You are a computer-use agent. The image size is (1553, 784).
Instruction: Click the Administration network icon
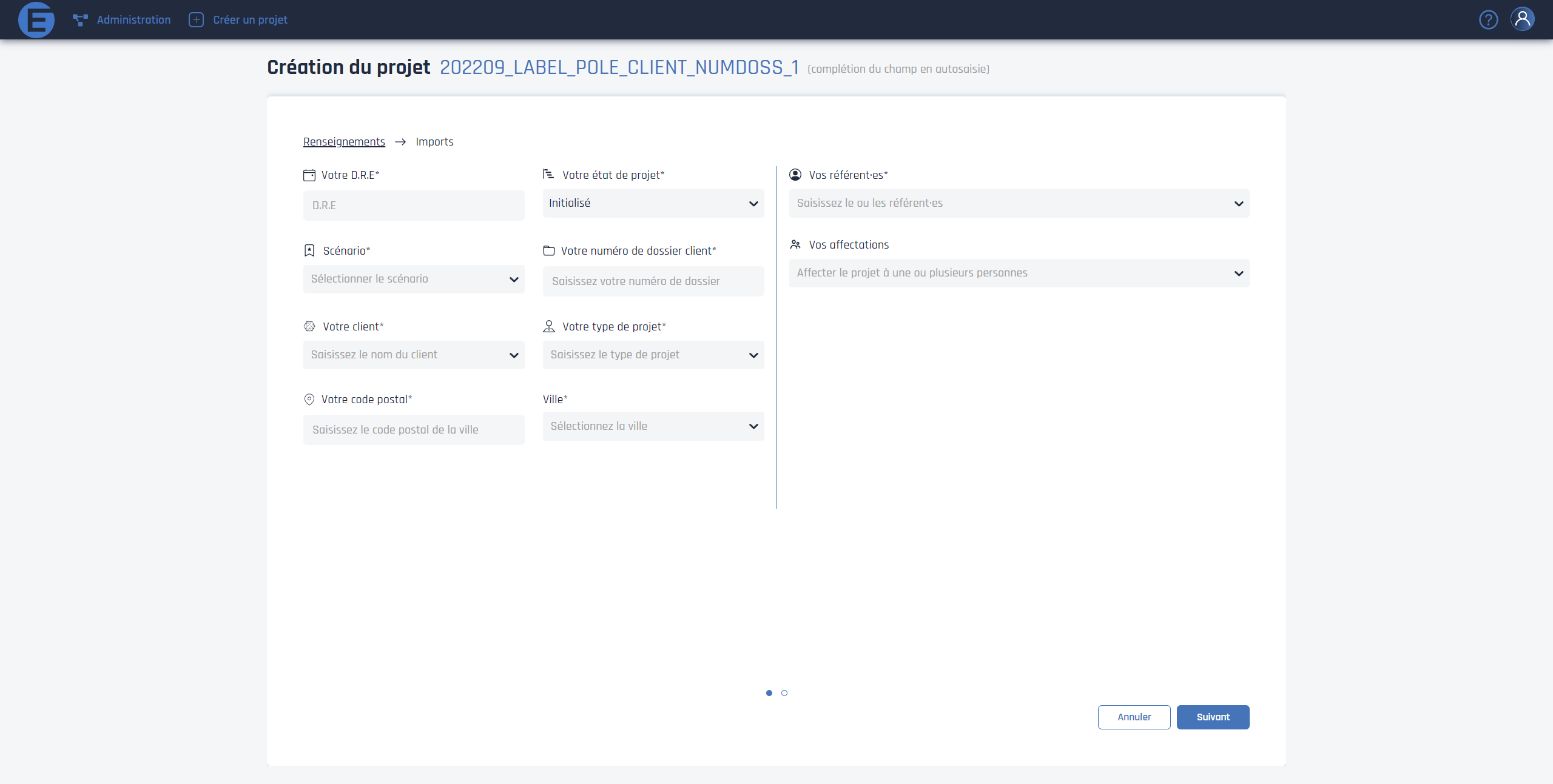(x=80, y=20)
